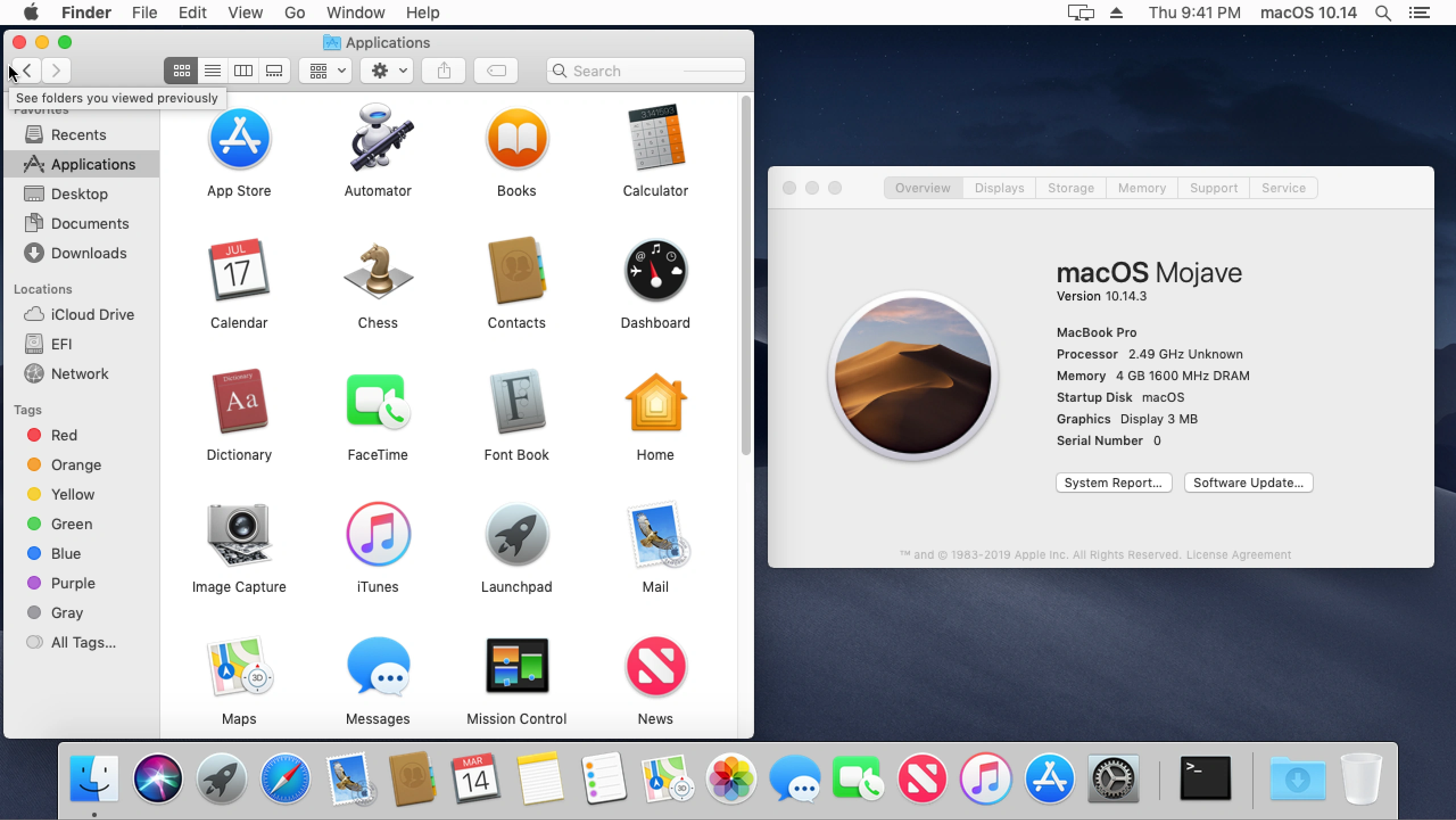This screenshot has height=820, width=1456.
Task: Open Launchpad from the Applications folder
Action: 516,535
